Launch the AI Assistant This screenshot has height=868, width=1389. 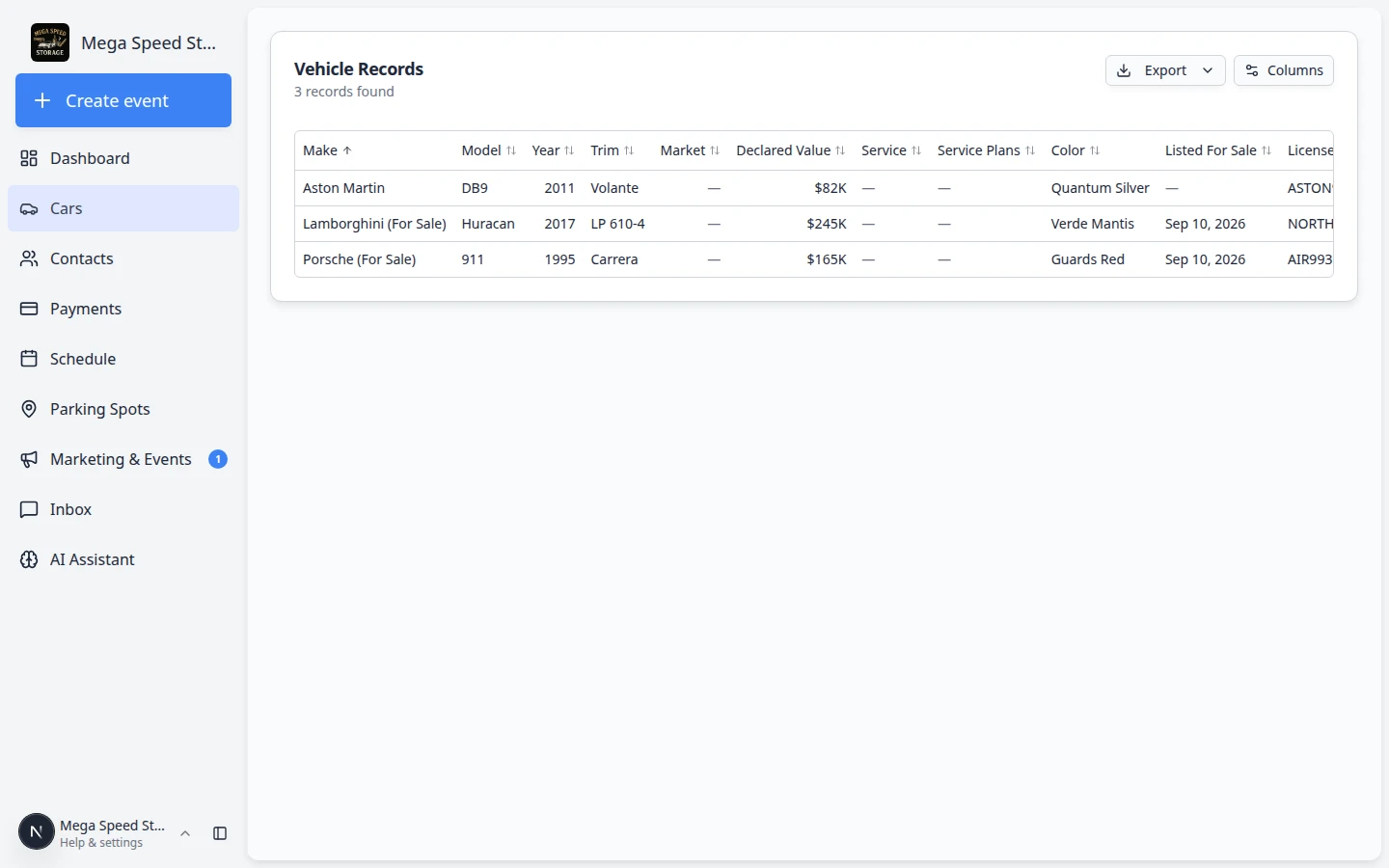point(123,559)
